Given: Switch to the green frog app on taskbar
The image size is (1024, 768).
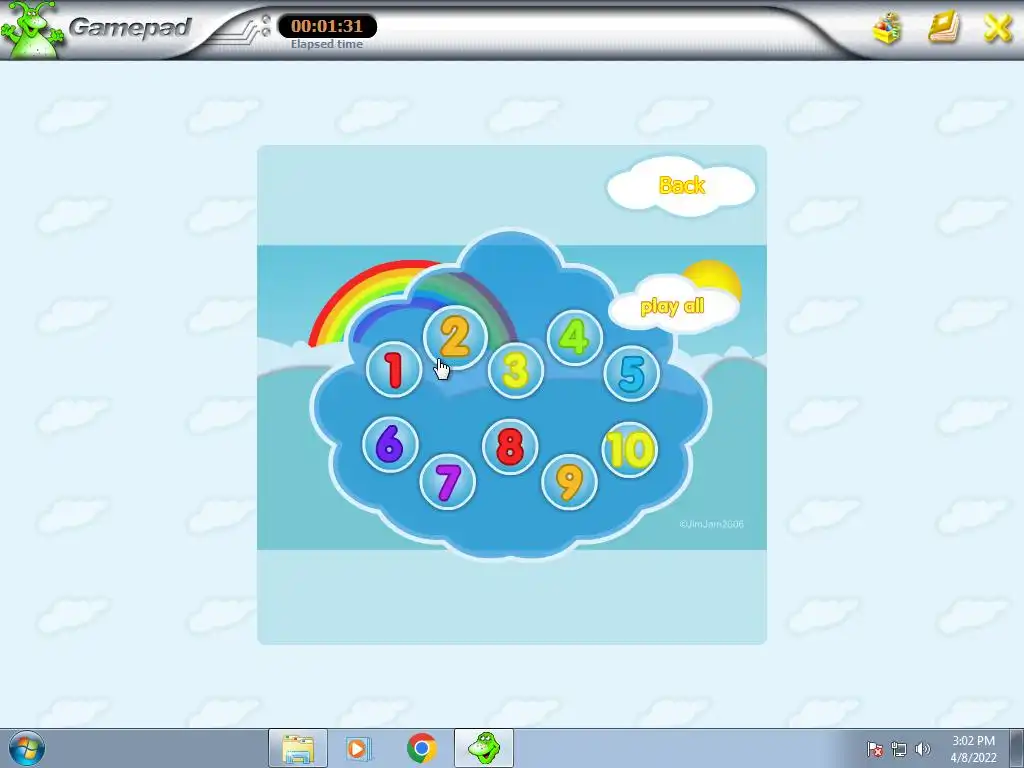Looking at the screenshot, I should point(484,748).
